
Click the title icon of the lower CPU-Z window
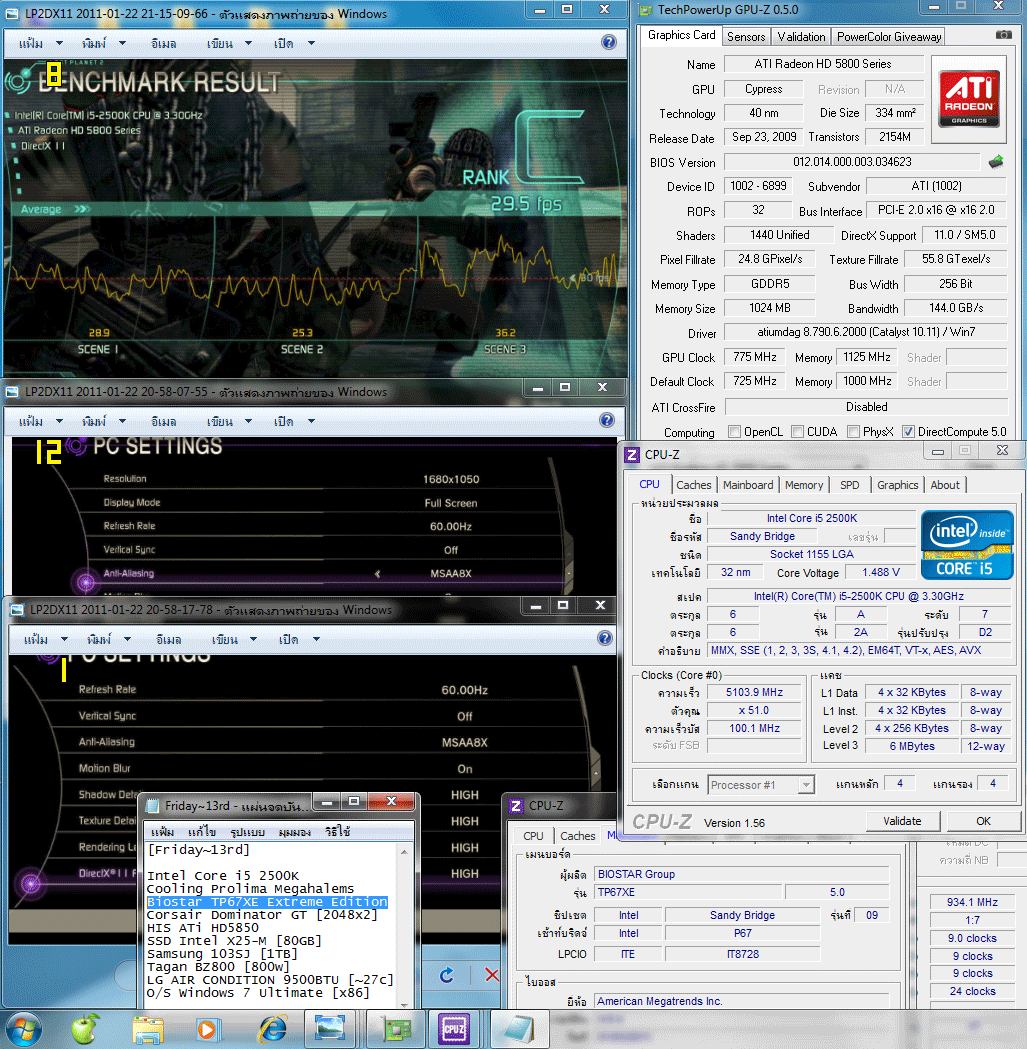[515, 806]
